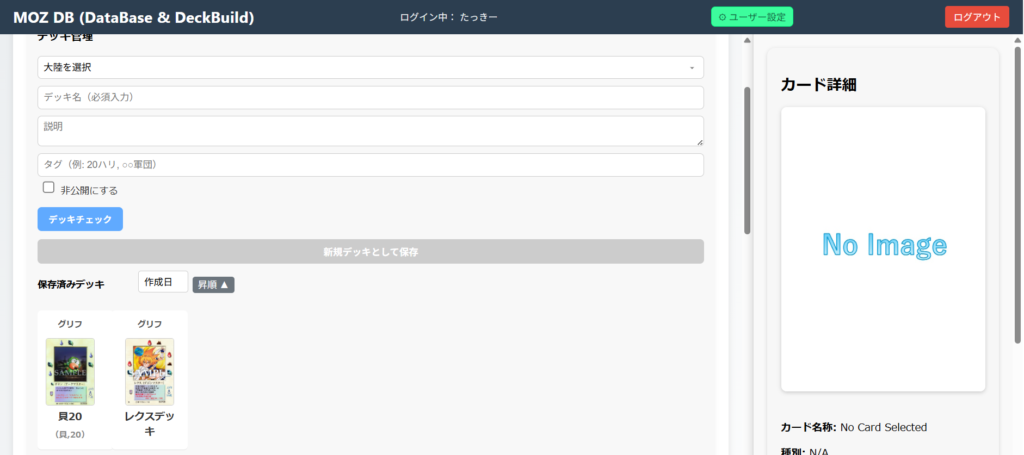
Task: Click the タグ input field
Action: [370, 165]
